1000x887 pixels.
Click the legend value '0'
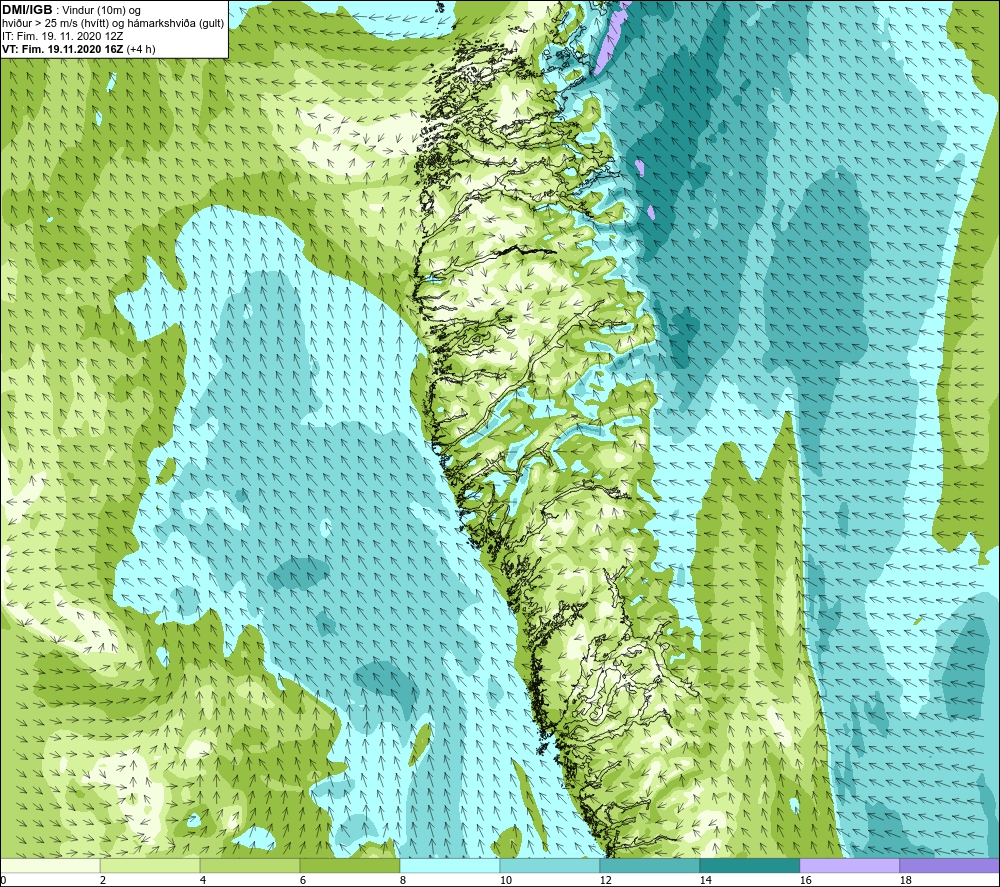pos(3,881)
